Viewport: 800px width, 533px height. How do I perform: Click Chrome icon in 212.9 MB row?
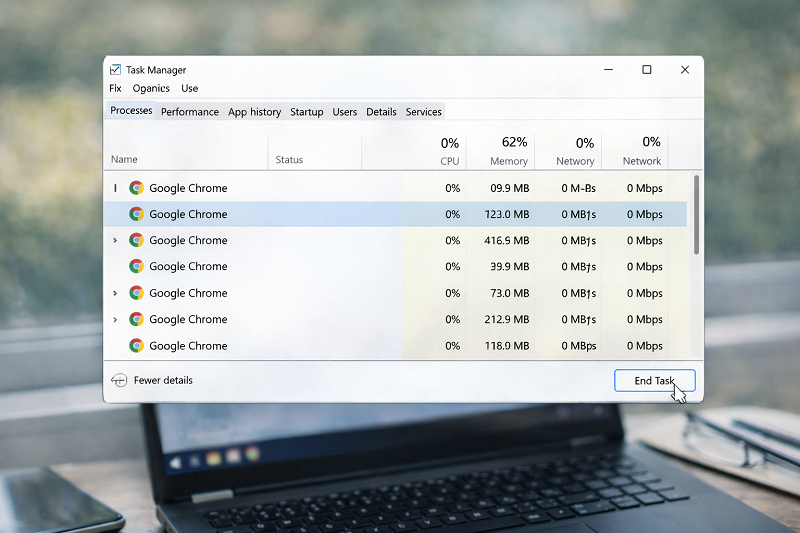tap(136, 319)
